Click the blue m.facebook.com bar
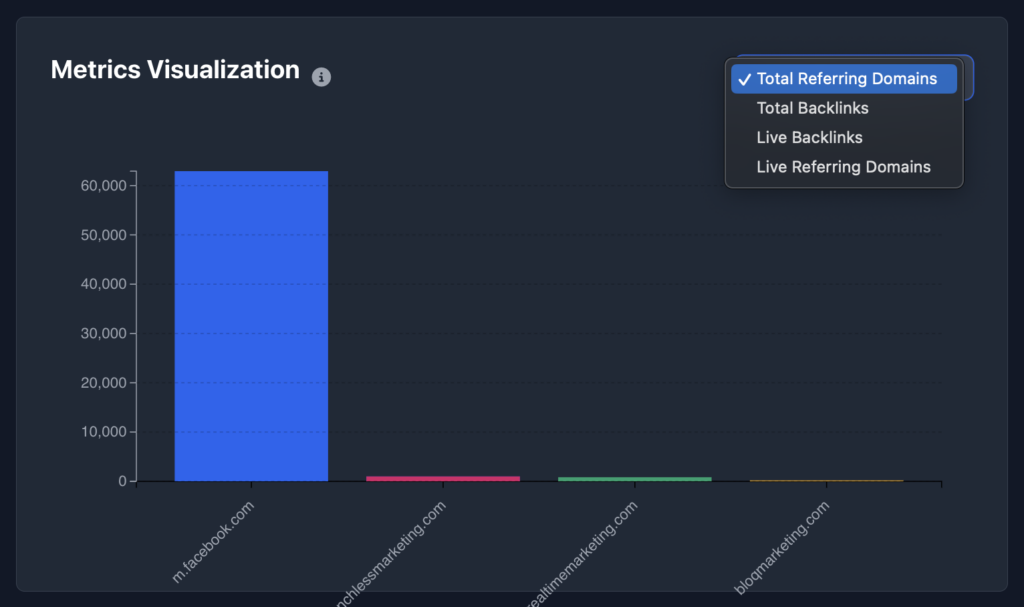Image resolution: width=1024 pixels, height=607 pixels. coord(251,326)
